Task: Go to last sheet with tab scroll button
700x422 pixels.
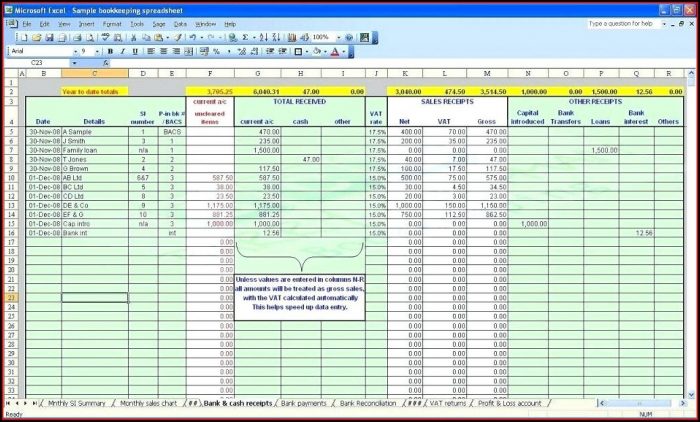Action: (x=34, y=403)
